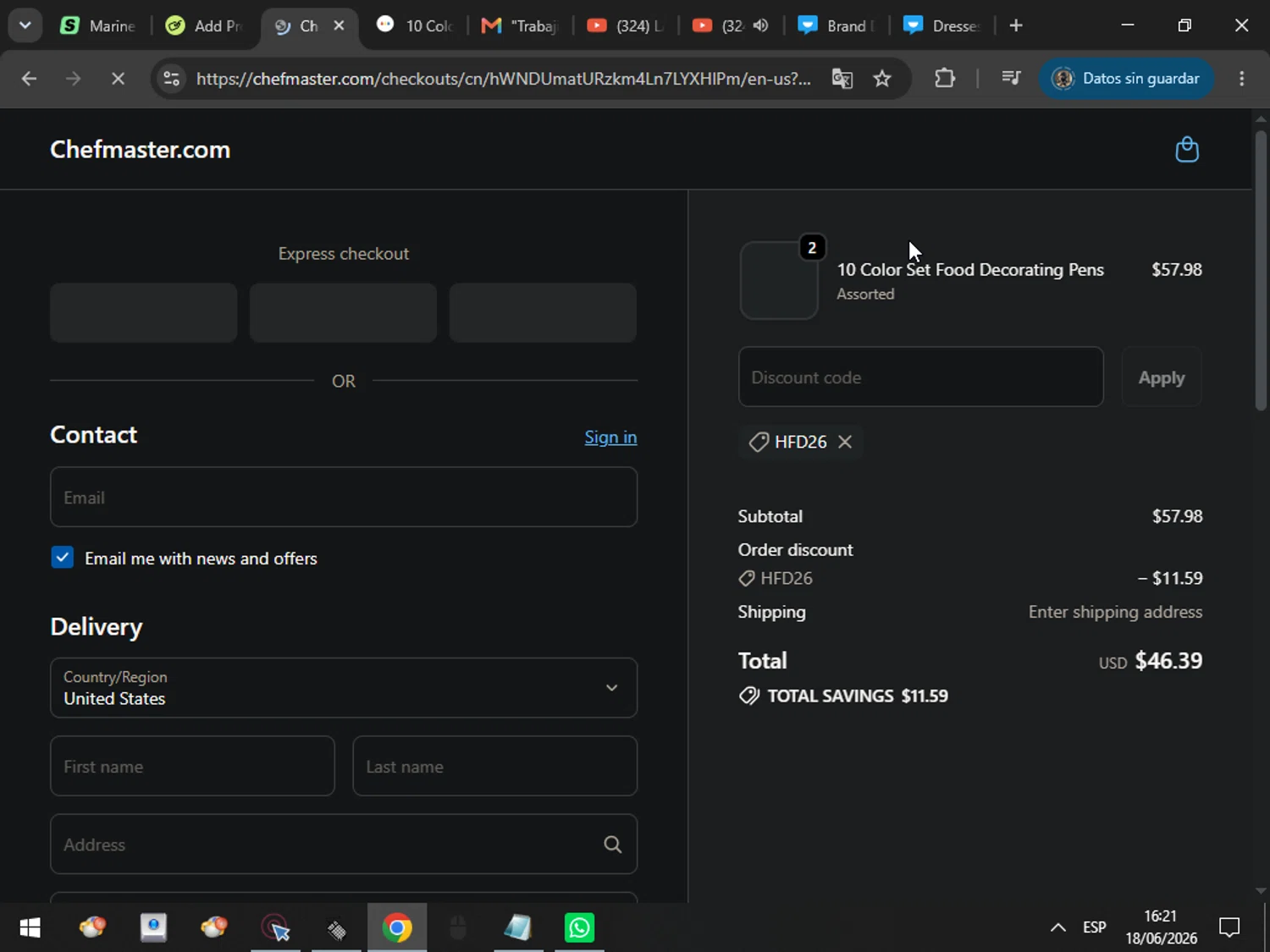
Task: Open the Windows Start menu
Action: click(x=30, y=928)
